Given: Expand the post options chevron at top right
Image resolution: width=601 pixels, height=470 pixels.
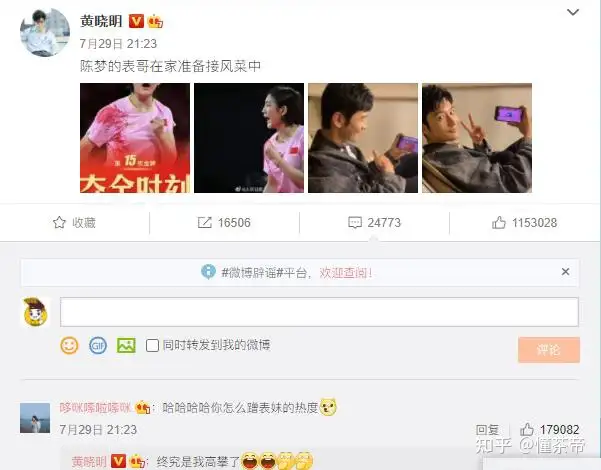Looking at the screenshot, I should [x=573, y=12].
